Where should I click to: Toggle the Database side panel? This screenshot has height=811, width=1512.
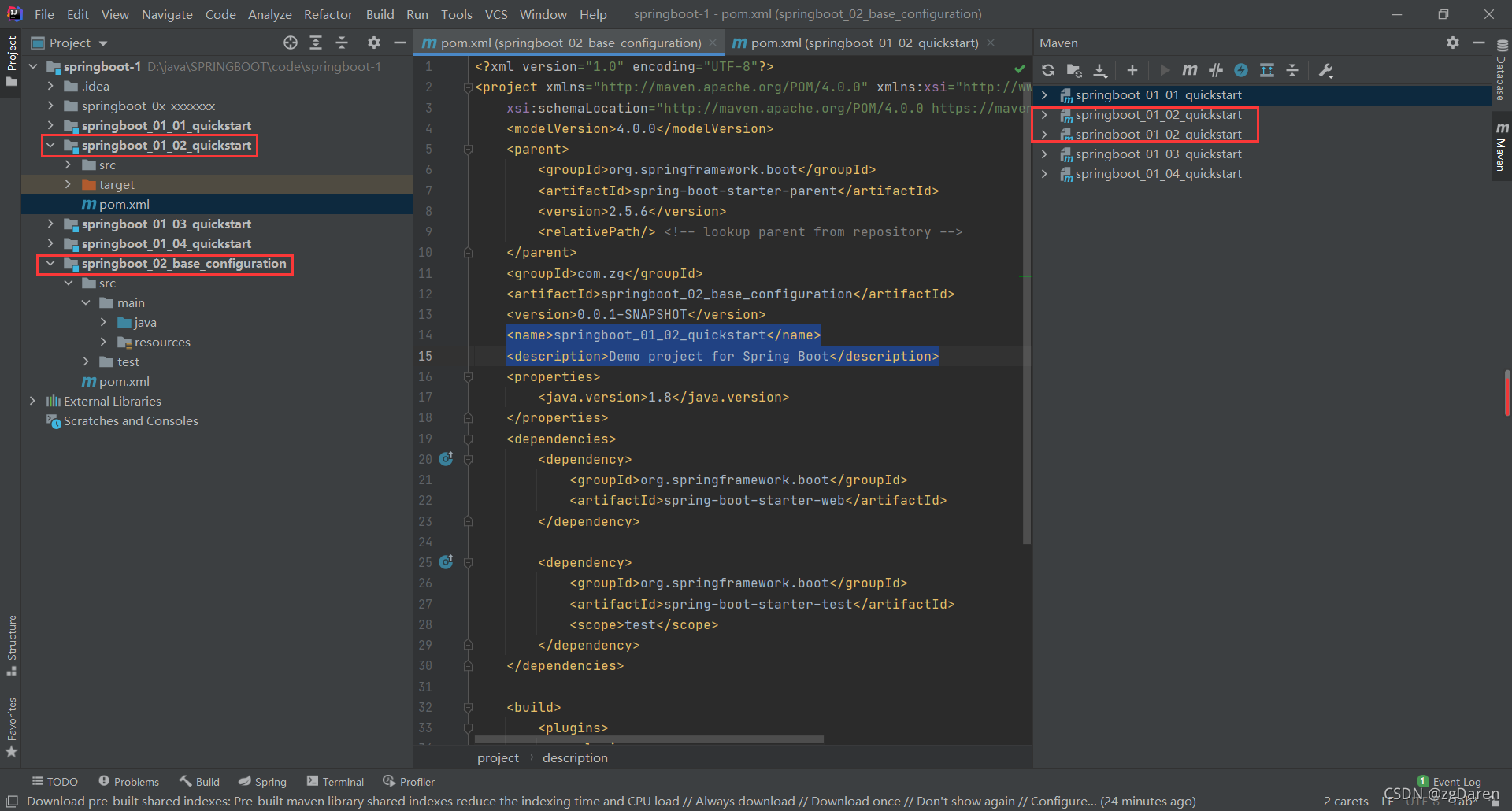click(1502, 70)
